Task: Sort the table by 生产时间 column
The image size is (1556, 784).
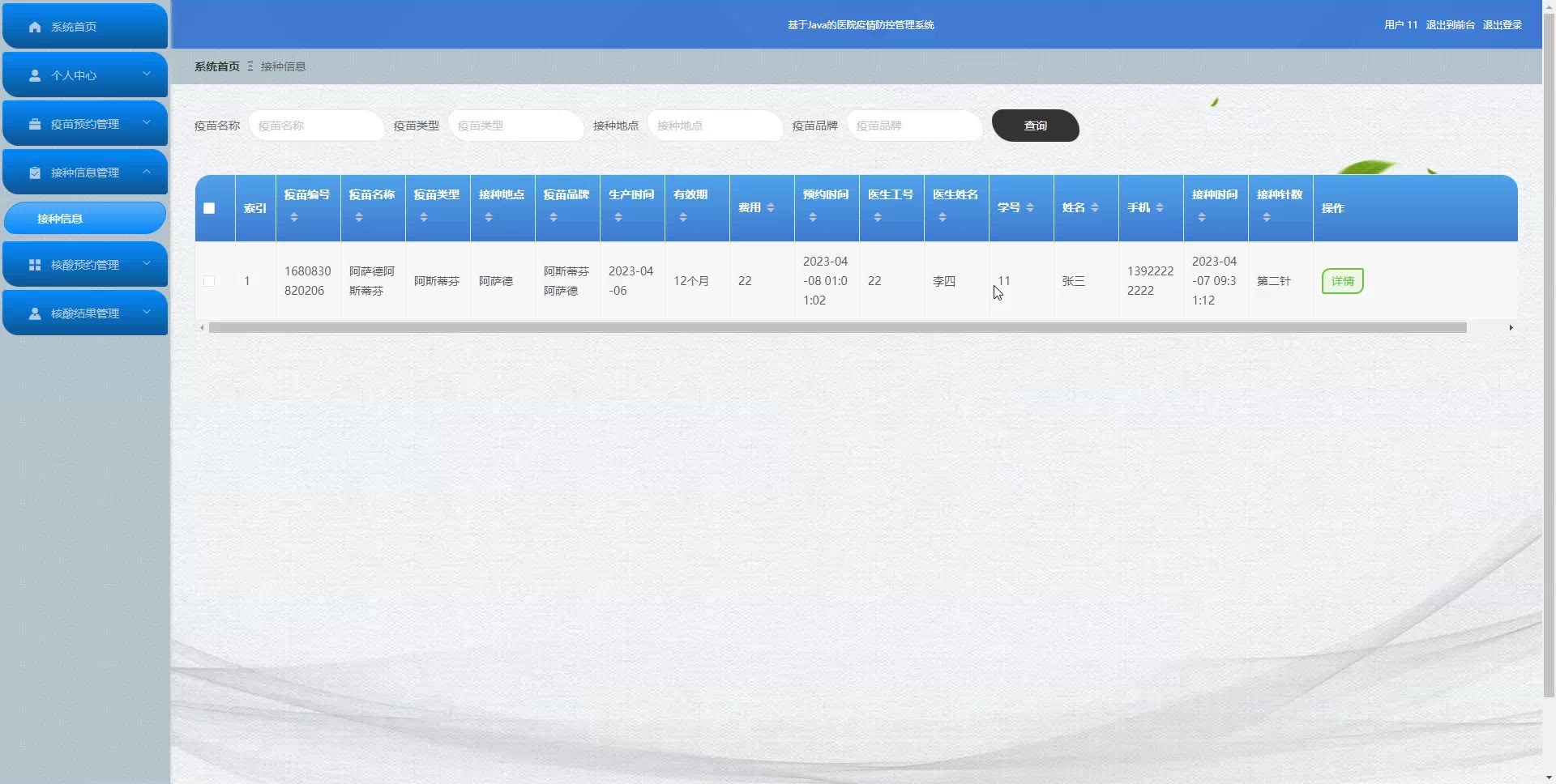Action: tap(618, 217)
